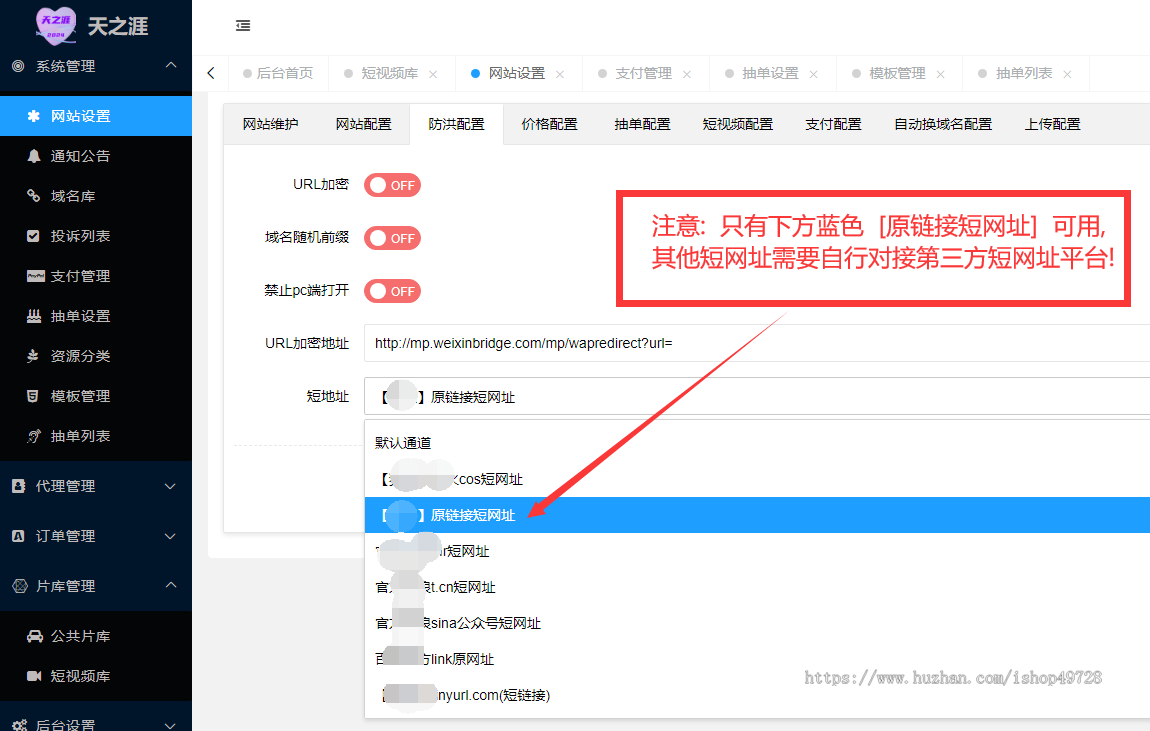Click the 投诉列表 checkbox icon
Image resolution: width=1150 pixels, height=731 pixels.
[x=33, y=236]
